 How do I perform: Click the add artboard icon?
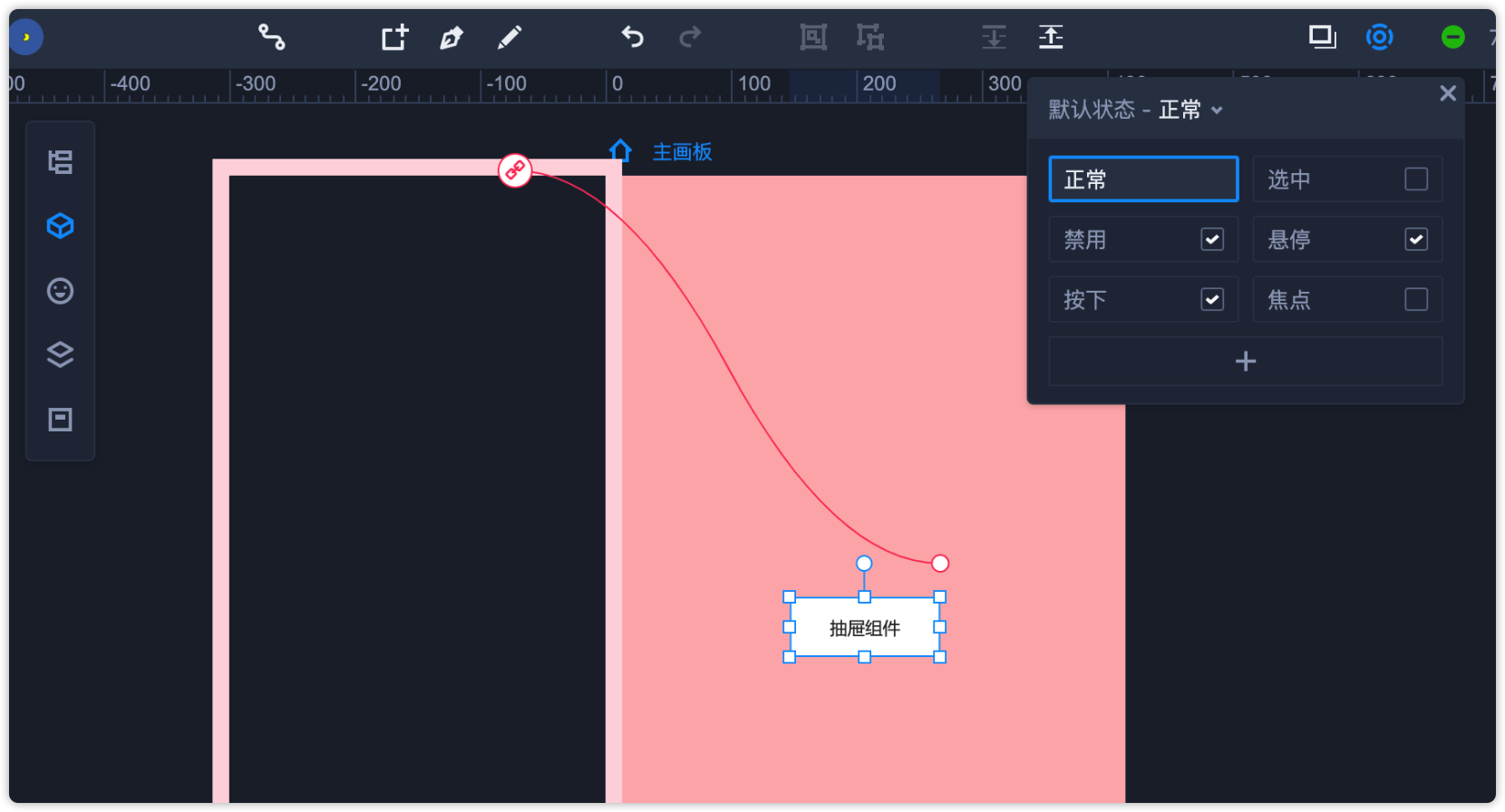click(x=394, y=37)
